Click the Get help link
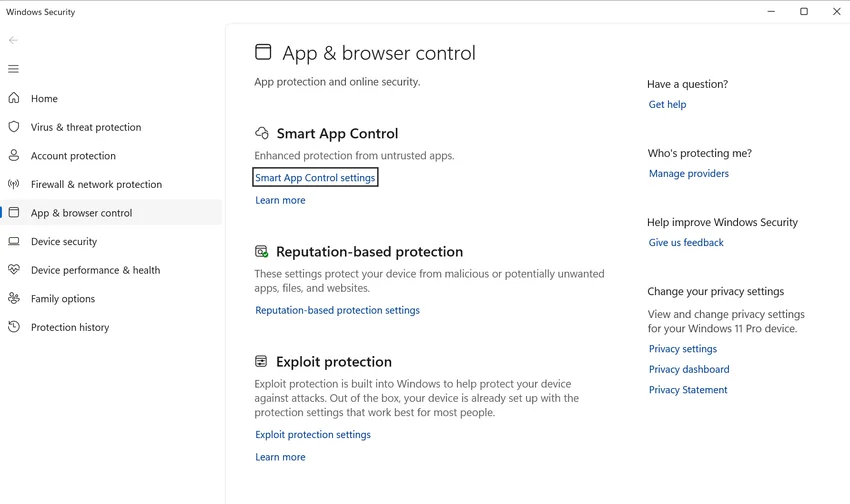The height and width of the screenshot is (504, 850). [667, 105]
